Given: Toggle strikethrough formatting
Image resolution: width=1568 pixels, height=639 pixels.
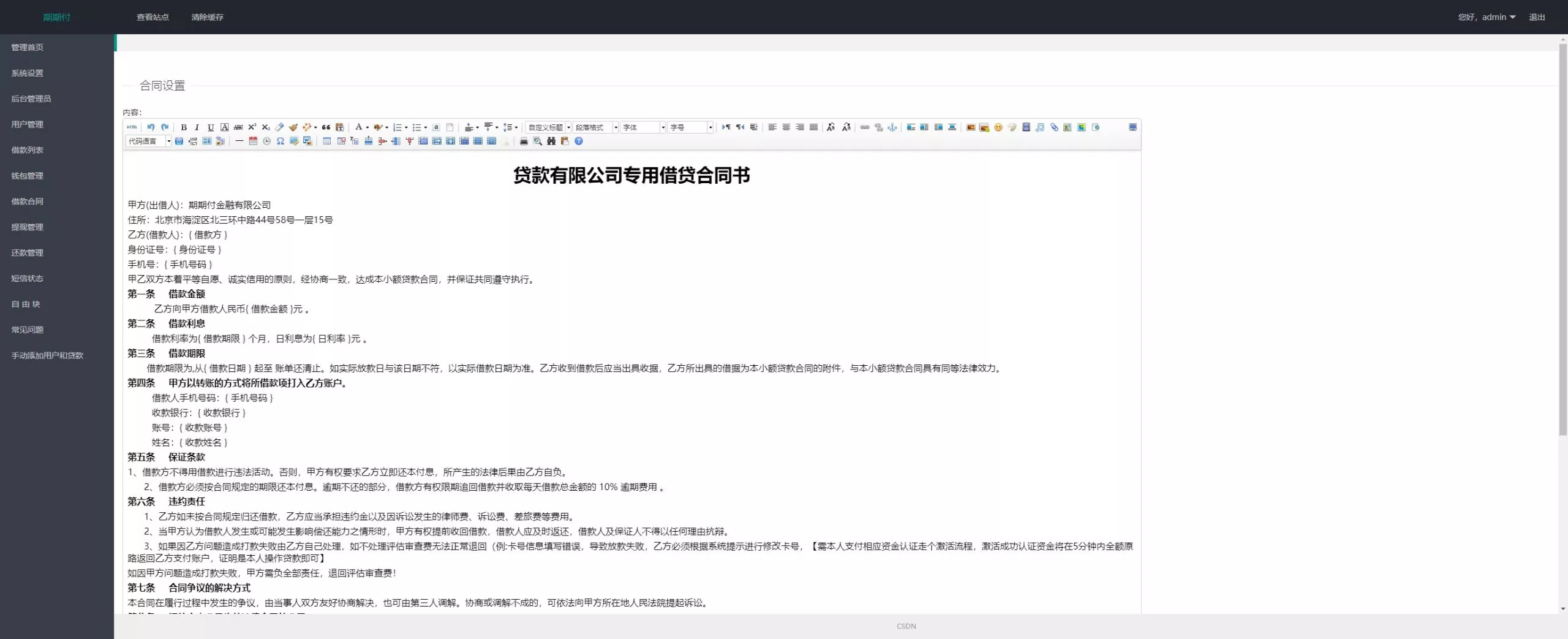Looking at the screenshot, I should (238, 127).
